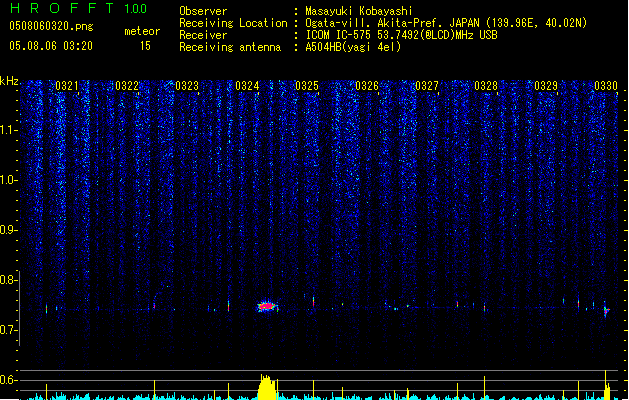Click the 0321 time marker
Viewport: 629px width, 400px height.
pyautogui.click(x=67, y=86)
